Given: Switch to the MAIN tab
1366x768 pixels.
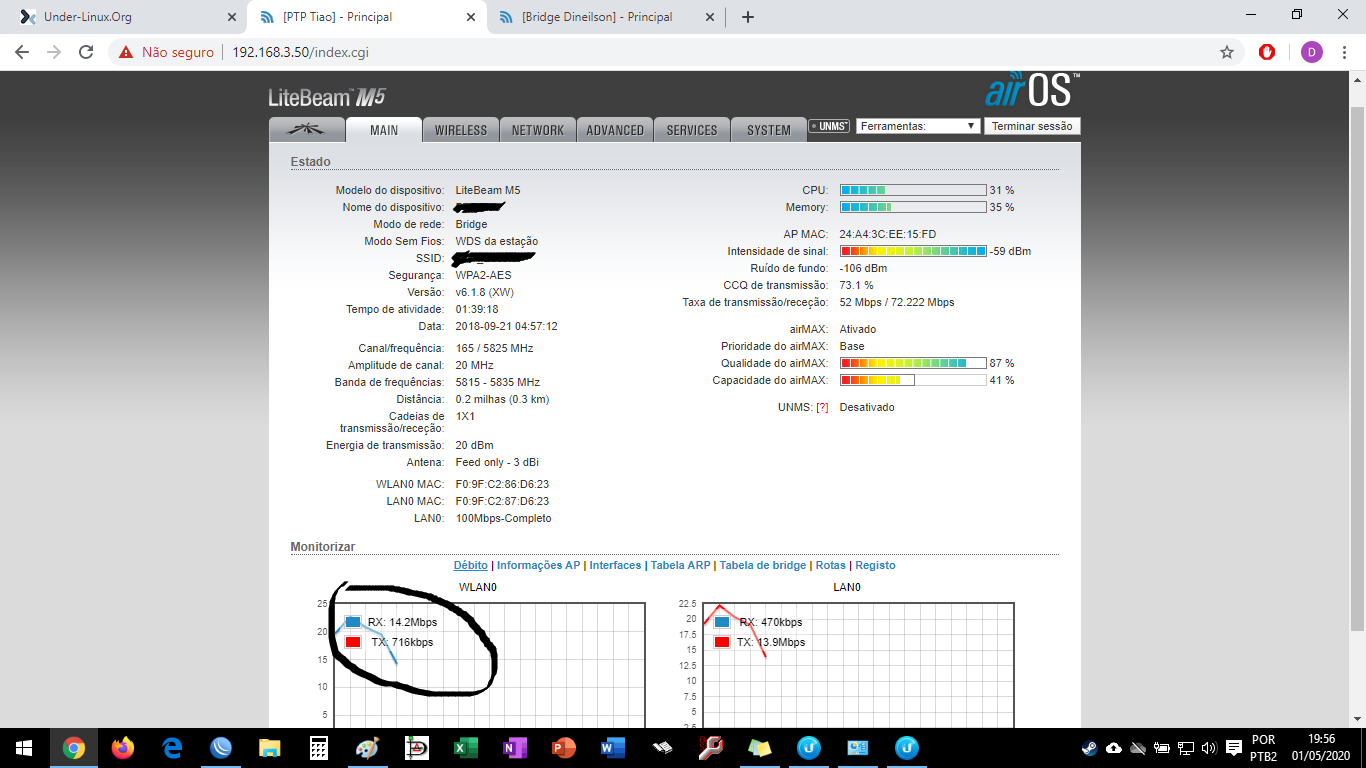Looking at the screenshot, I should pyautogui.click(x=384, y=130).
